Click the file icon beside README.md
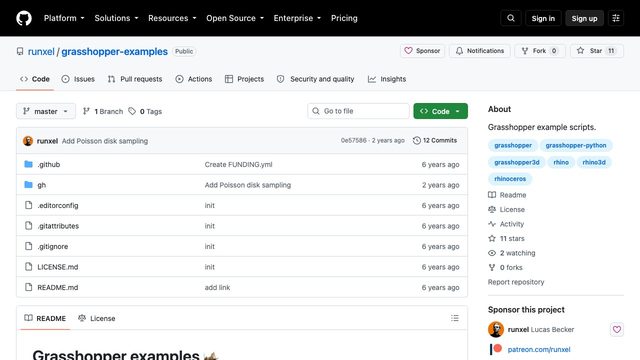 click(28, 287)
